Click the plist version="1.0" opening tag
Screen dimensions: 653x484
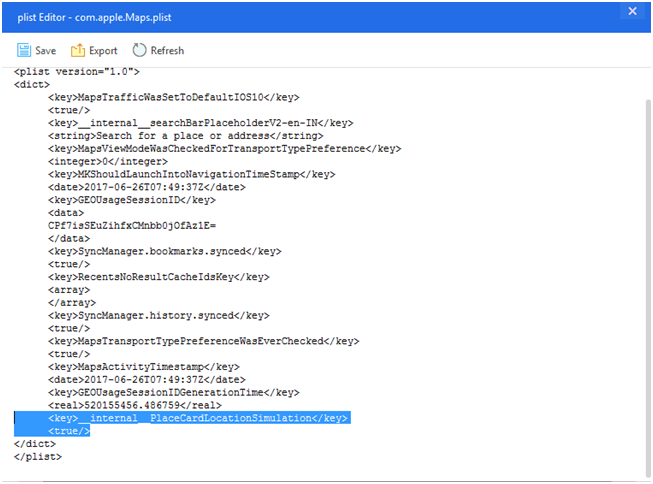point(77,72)
